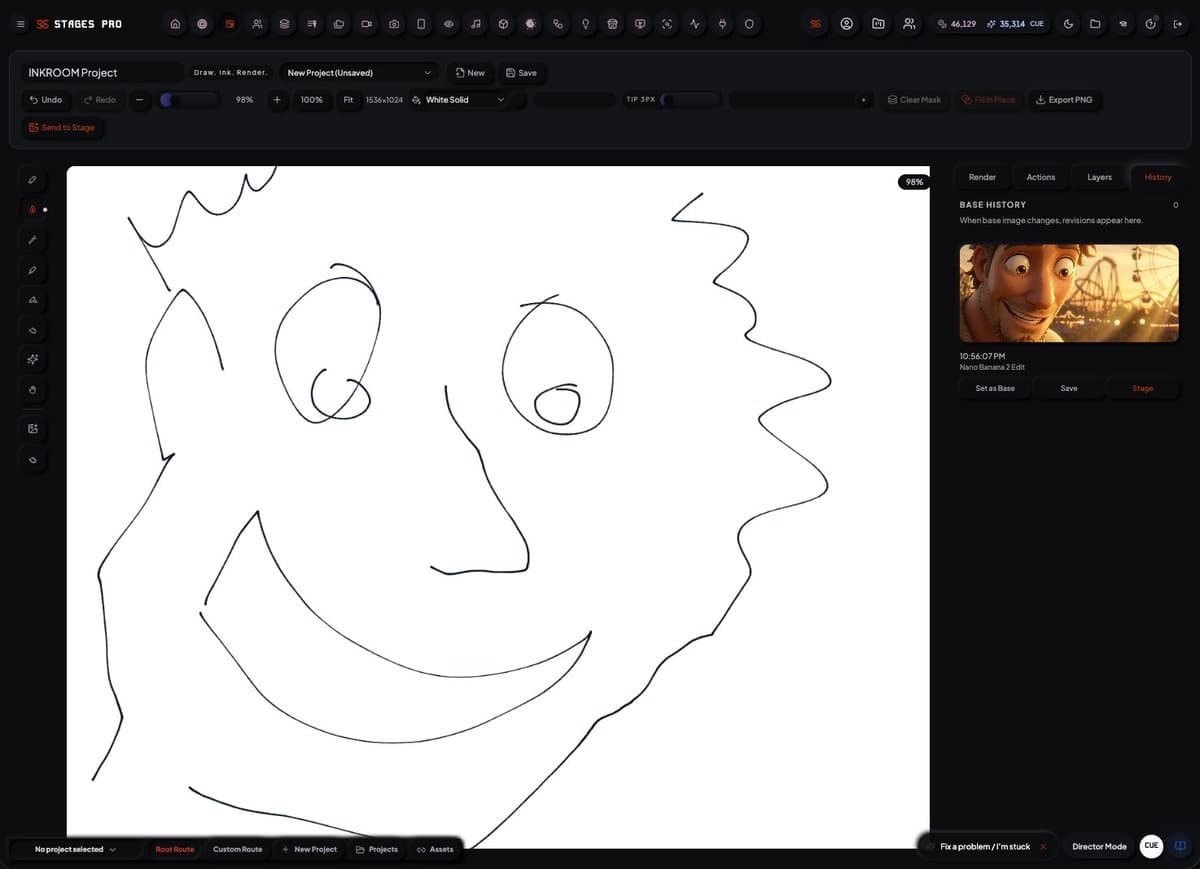Switch to the History tab
Image resolution: width=1200 pixels, height=869 pixels.
point(1158,177)
